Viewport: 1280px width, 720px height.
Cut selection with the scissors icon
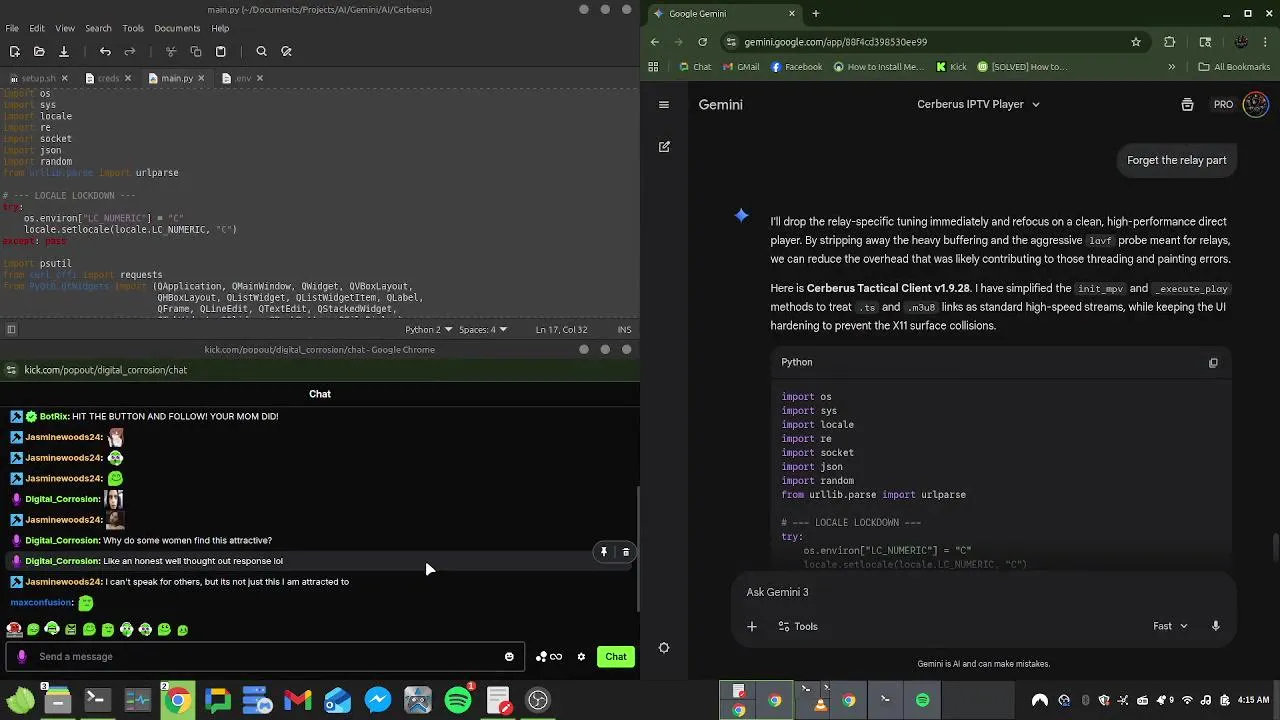pos(171,51)
